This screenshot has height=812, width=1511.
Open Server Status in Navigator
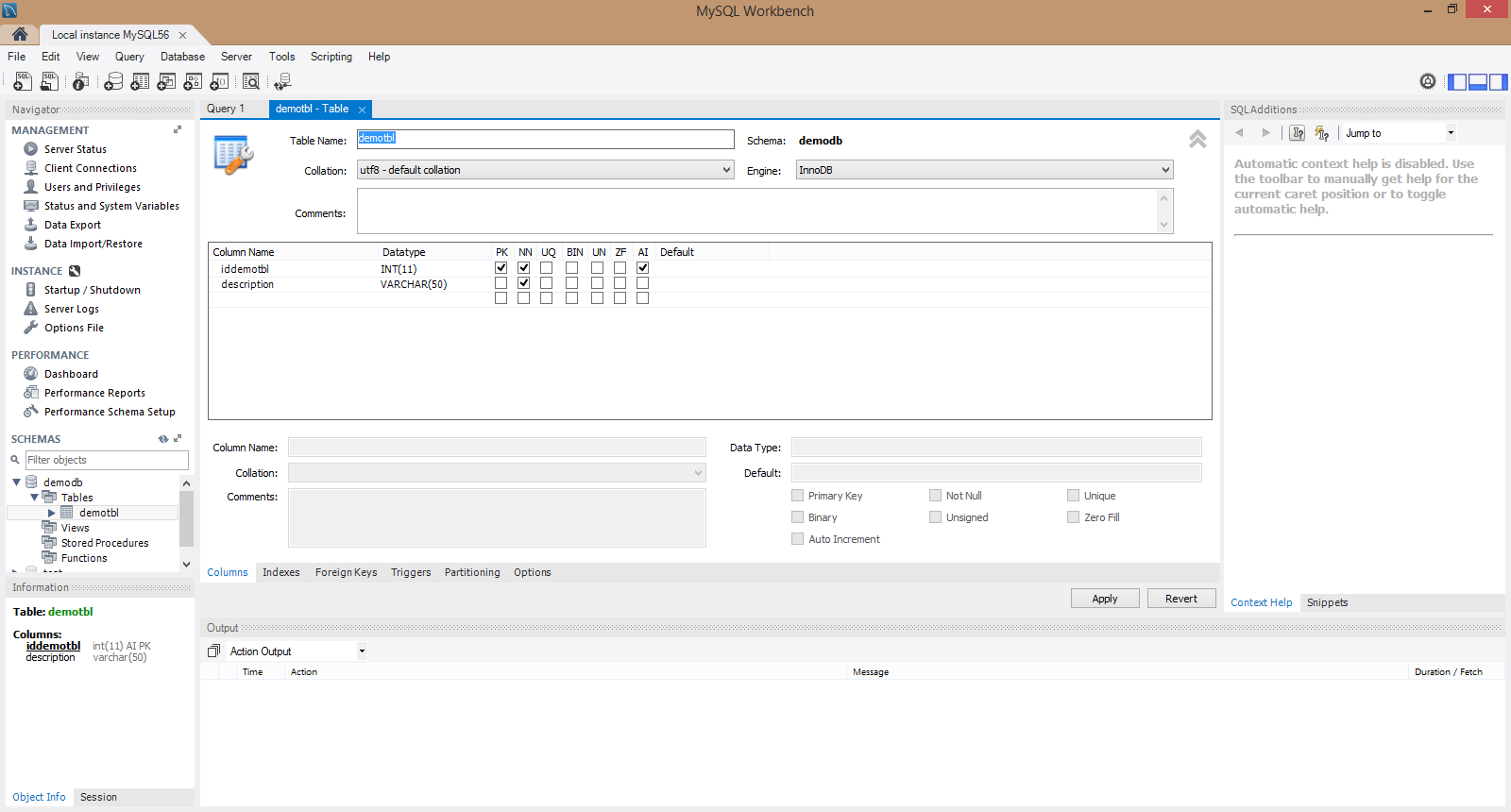[76, 149]
